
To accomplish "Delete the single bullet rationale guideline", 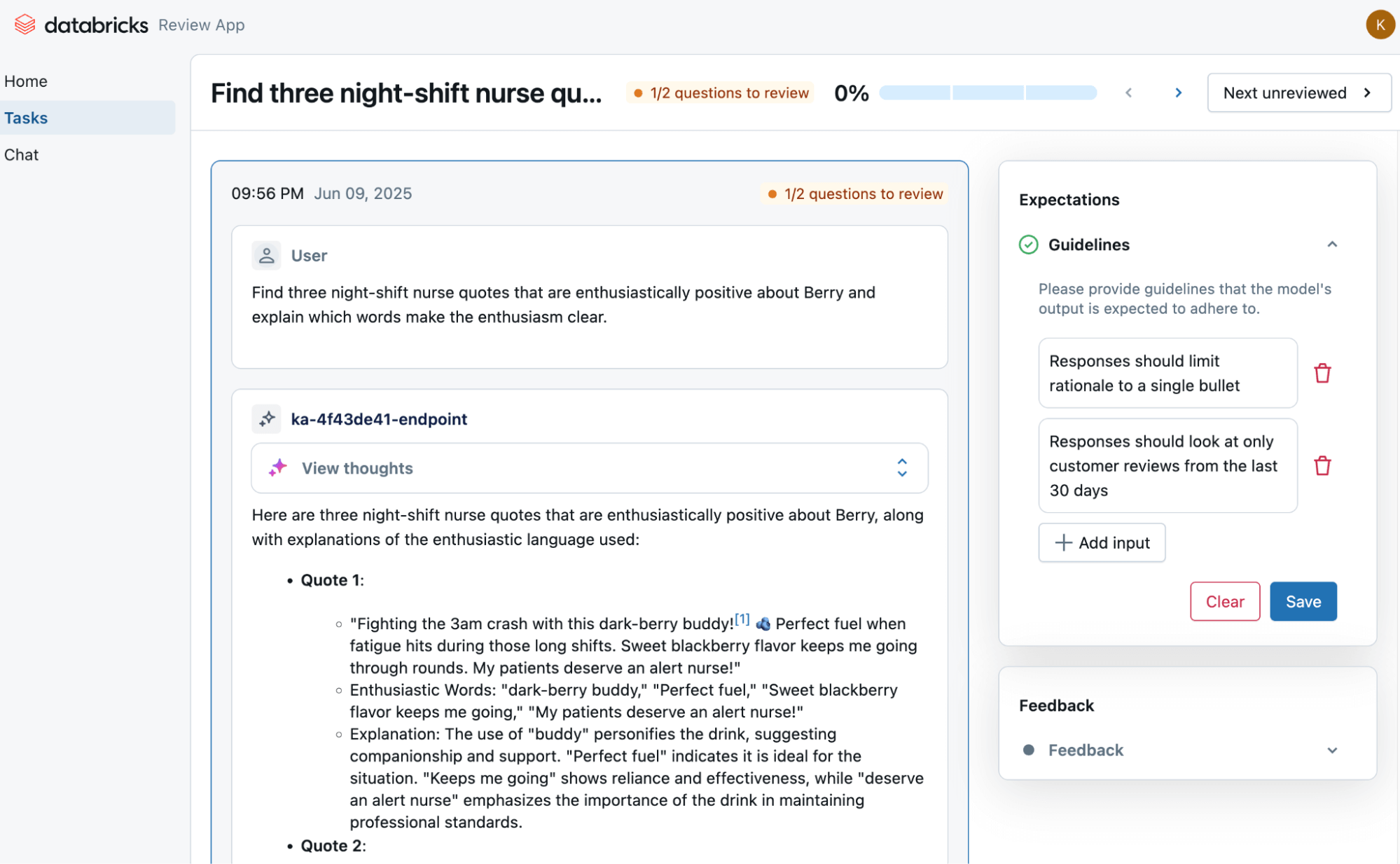I will 1322,373.
